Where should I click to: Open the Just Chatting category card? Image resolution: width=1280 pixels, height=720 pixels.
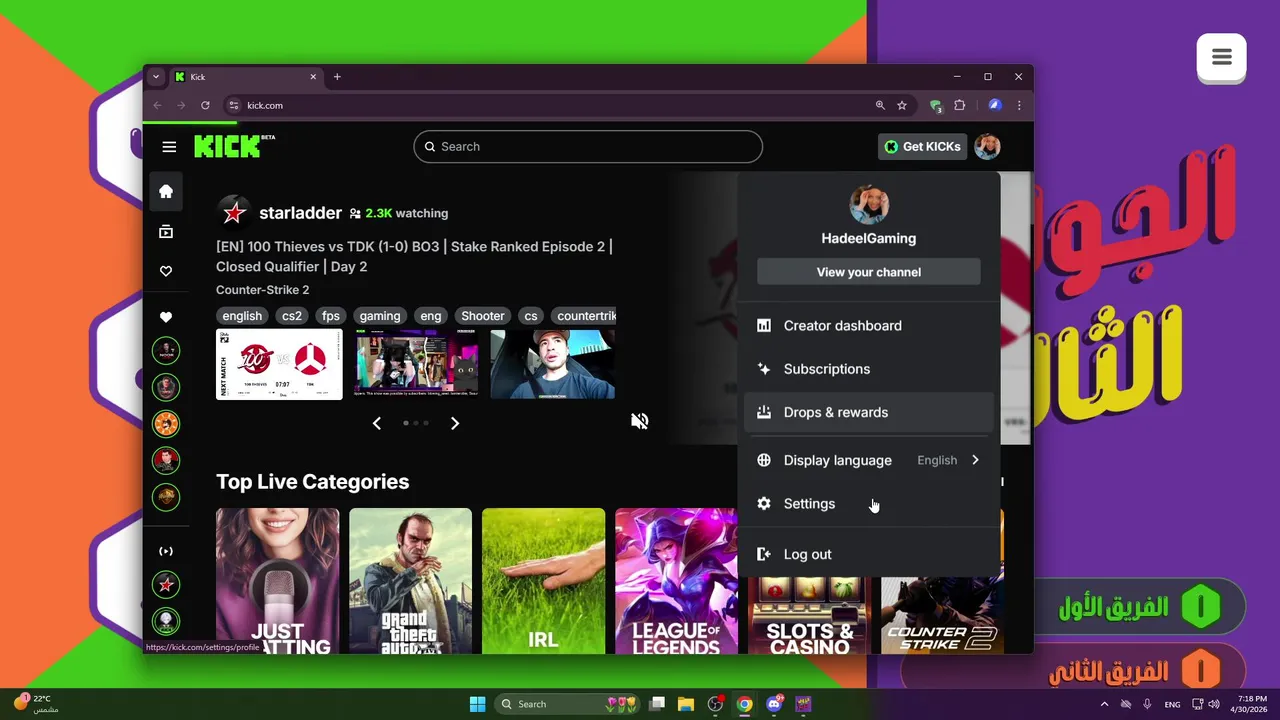[277, 581]
